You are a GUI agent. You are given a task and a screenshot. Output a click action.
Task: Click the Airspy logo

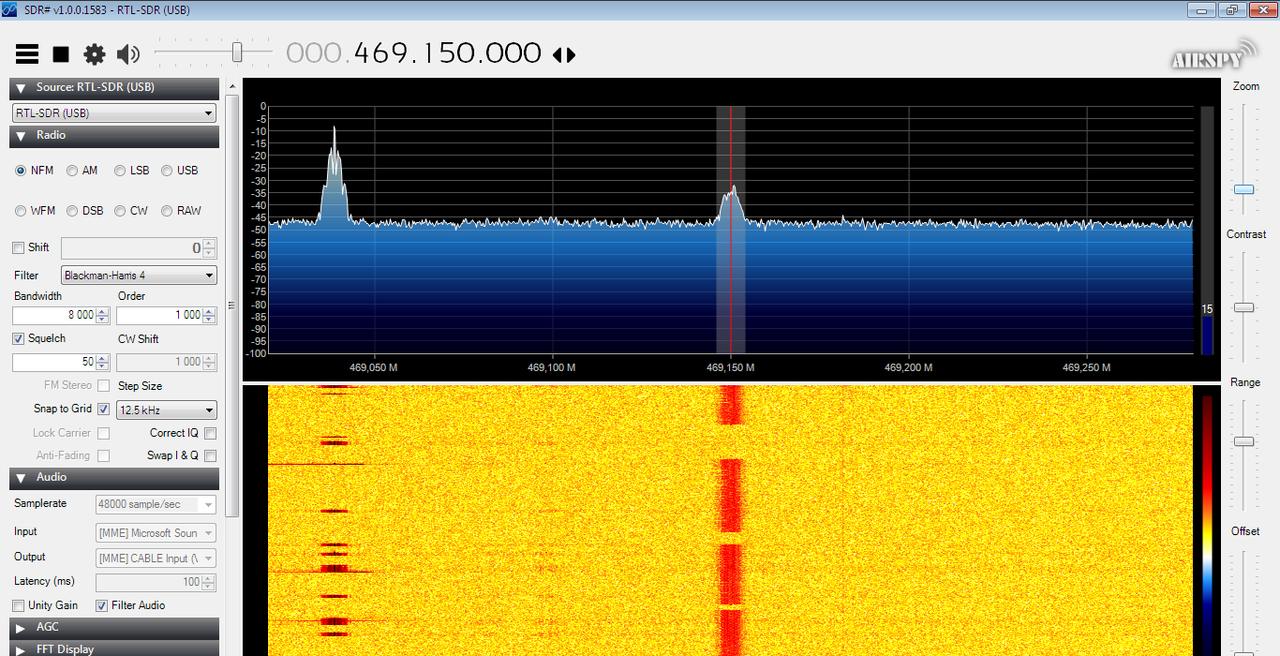[x=1214, y=57]
